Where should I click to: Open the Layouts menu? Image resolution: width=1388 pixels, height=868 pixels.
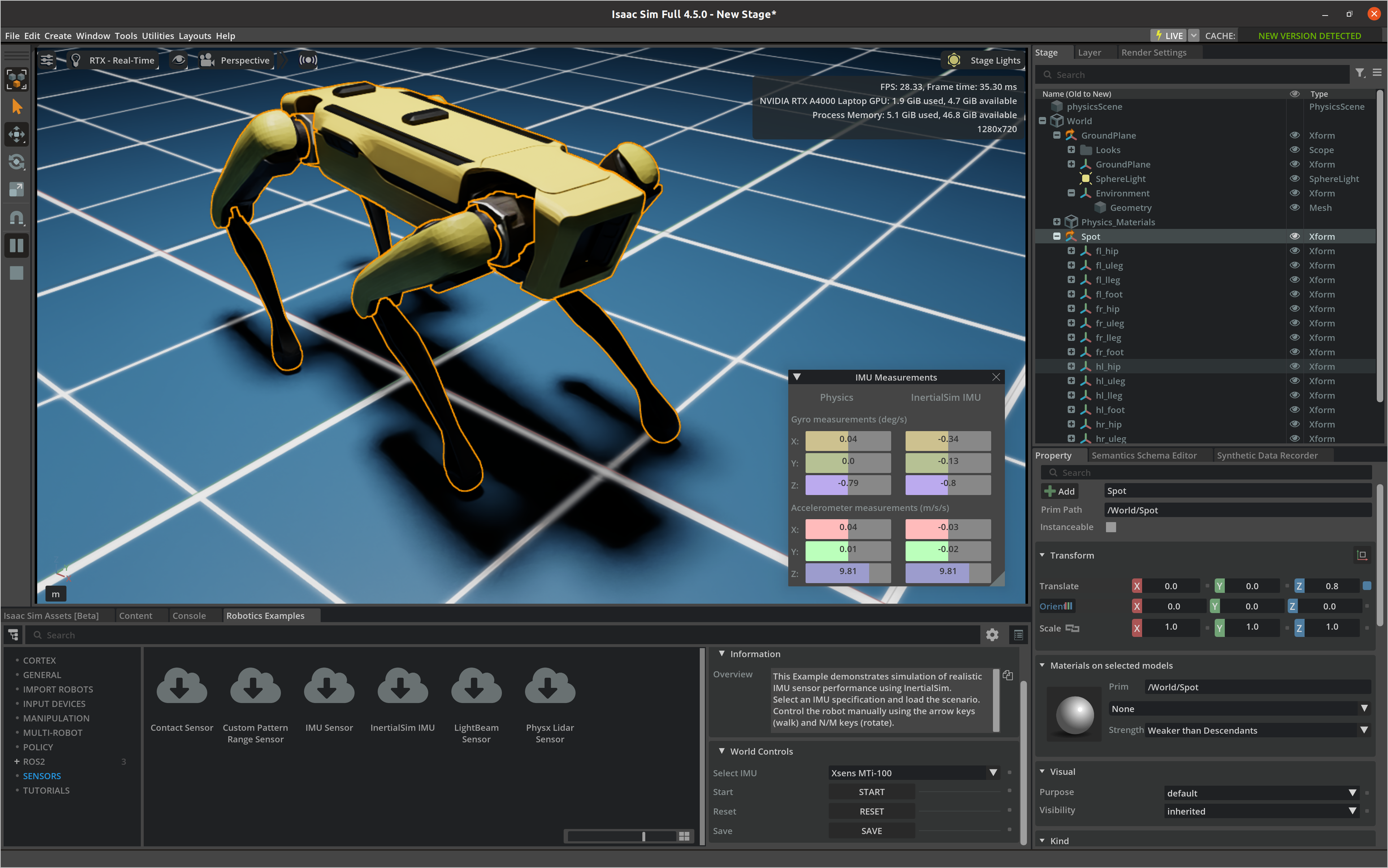pos(195,36)
